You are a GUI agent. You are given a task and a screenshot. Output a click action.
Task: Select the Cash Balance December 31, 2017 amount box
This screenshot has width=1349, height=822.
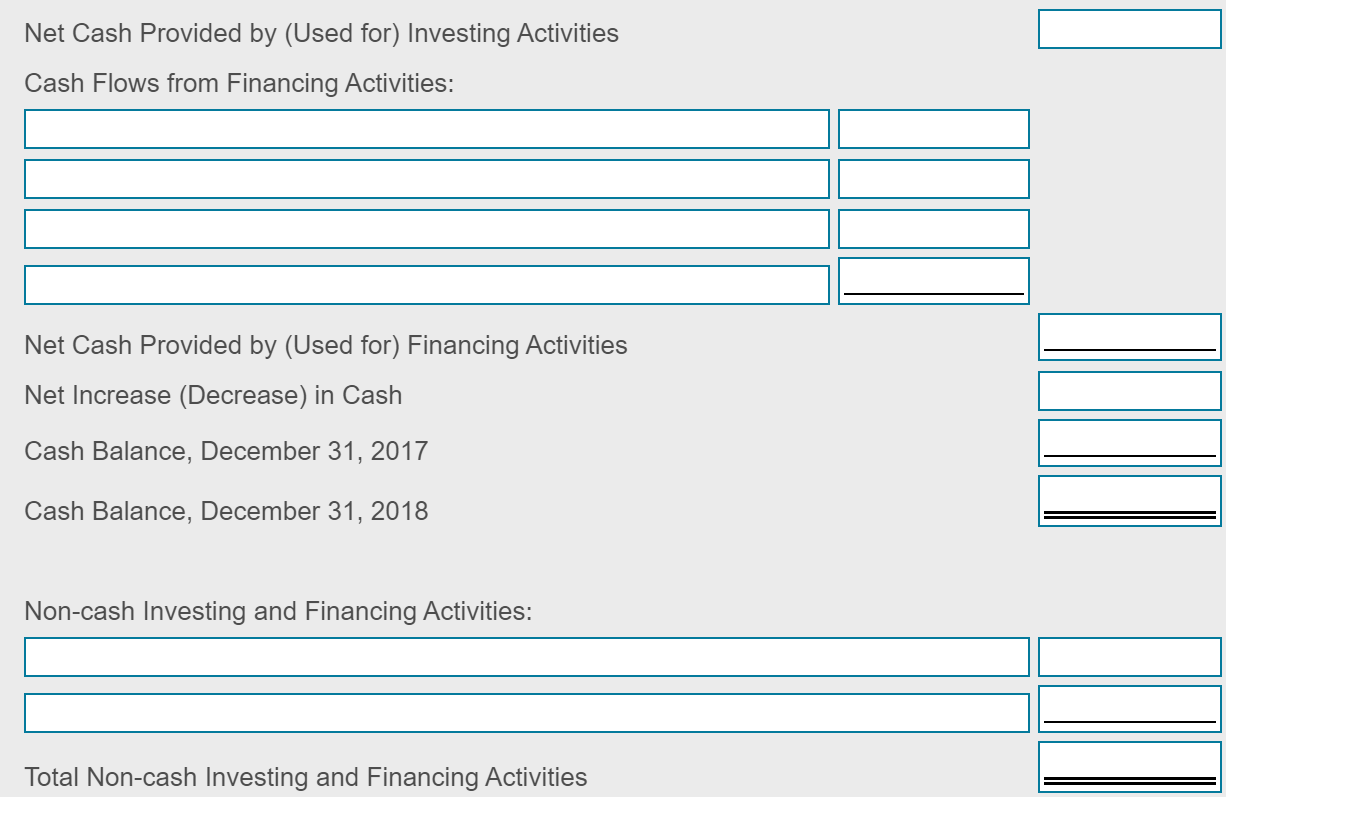pyautogui.click(x=1130, y=441)
